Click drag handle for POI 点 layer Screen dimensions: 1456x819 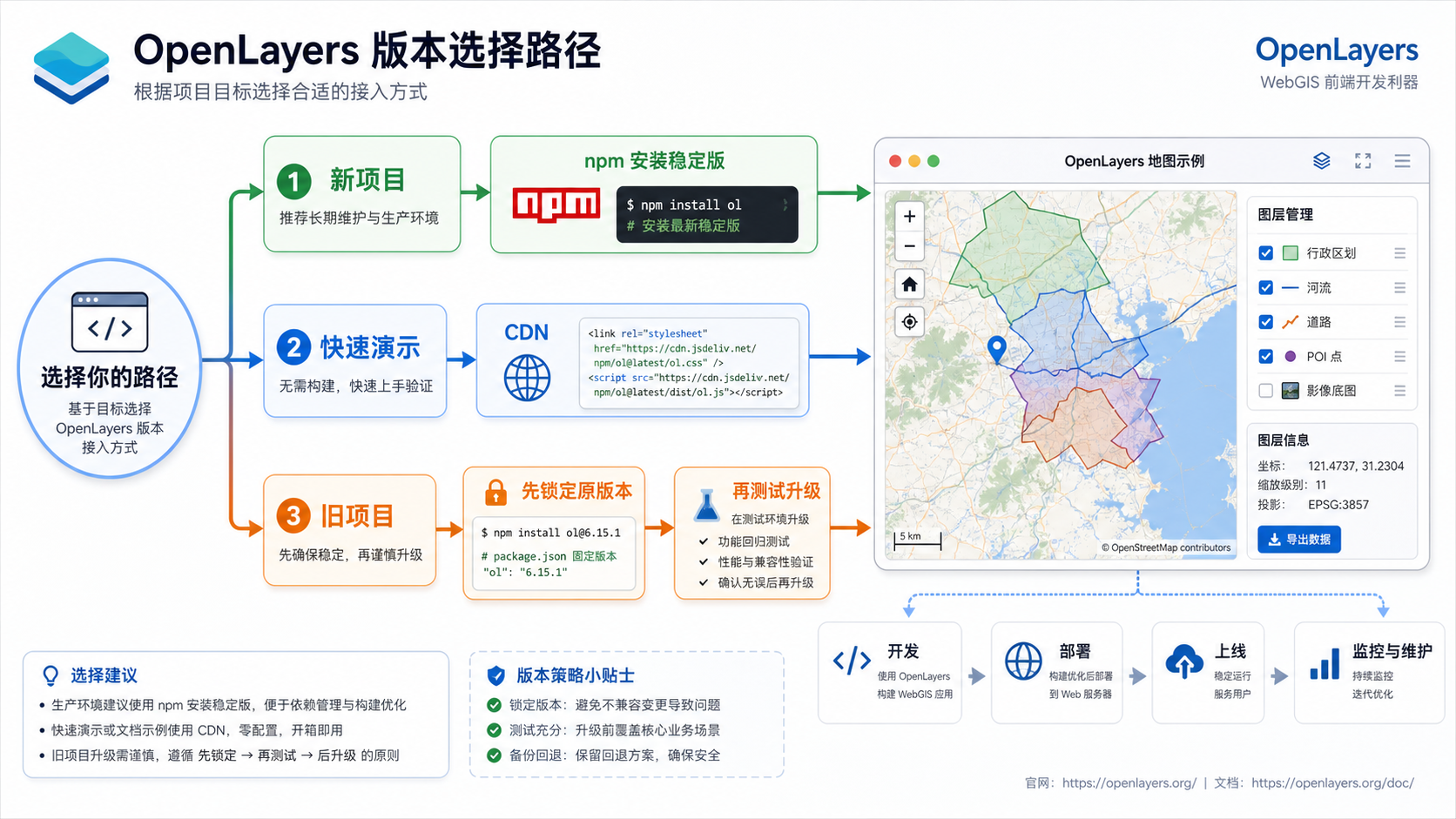(1399, 356)
